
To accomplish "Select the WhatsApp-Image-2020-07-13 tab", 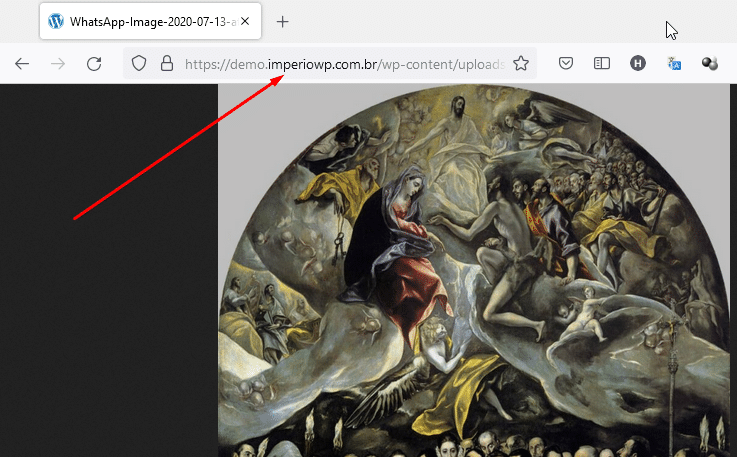I will pos(150,21).
